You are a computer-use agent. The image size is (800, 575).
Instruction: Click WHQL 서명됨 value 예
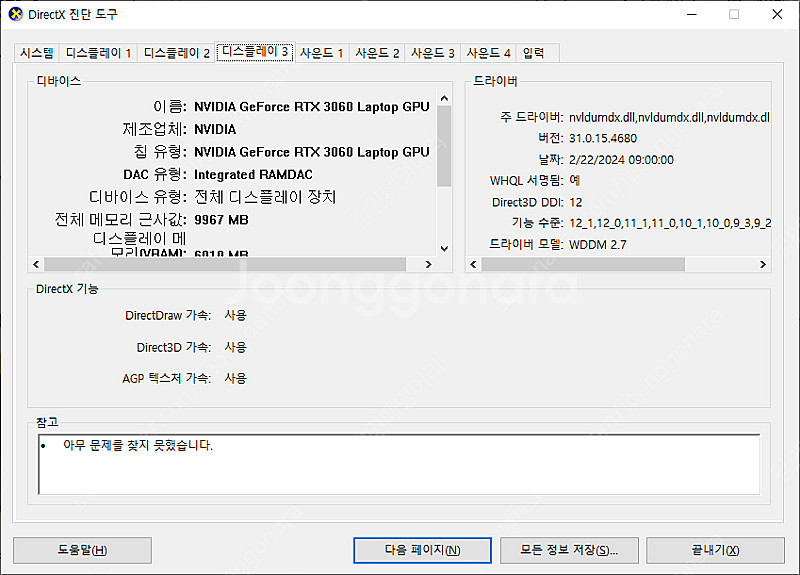coord(574,181)
